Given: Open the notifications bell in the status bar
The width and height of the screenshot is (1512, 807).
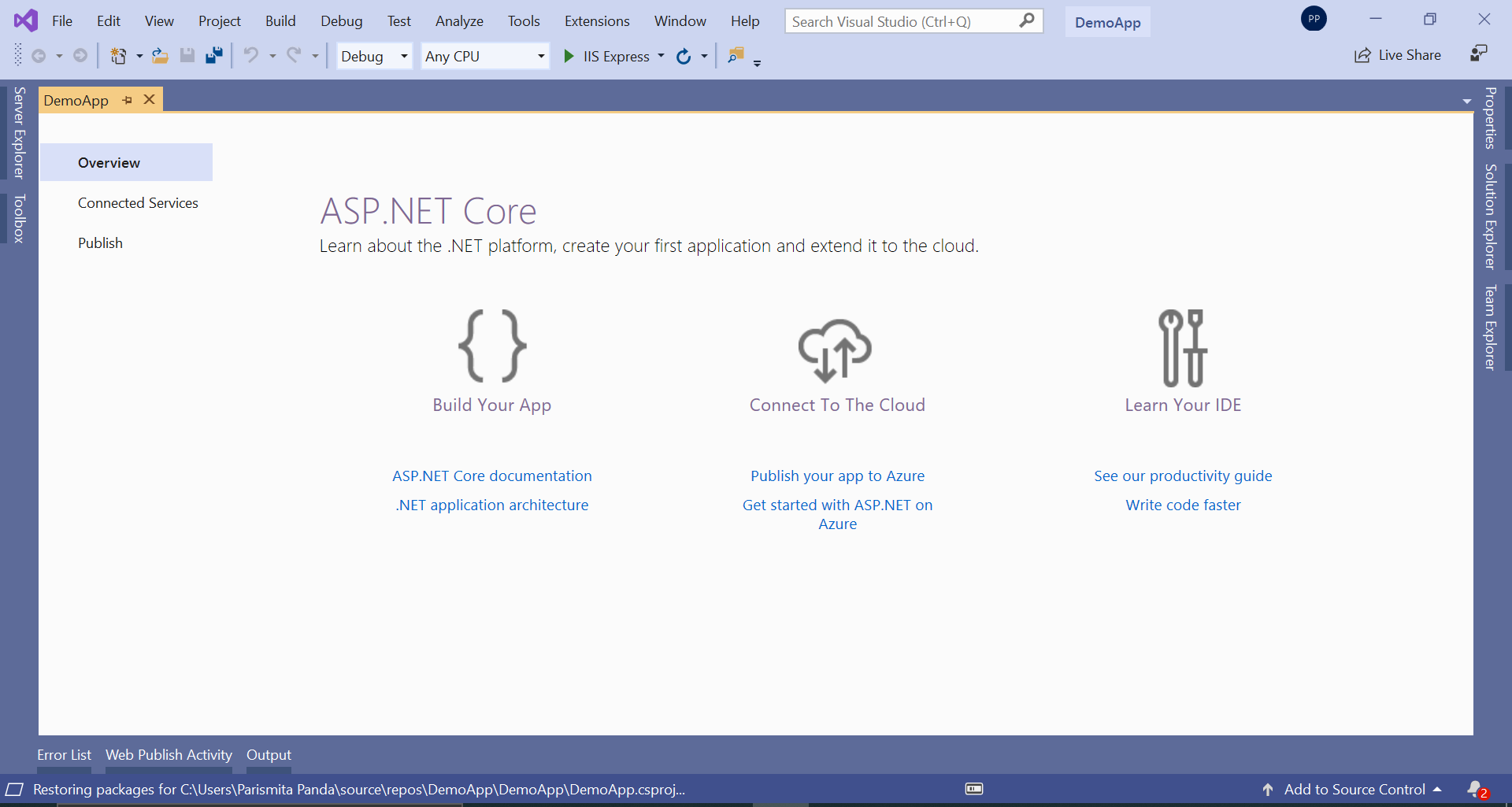Looking at the screenshot, I should point(1476,789).
